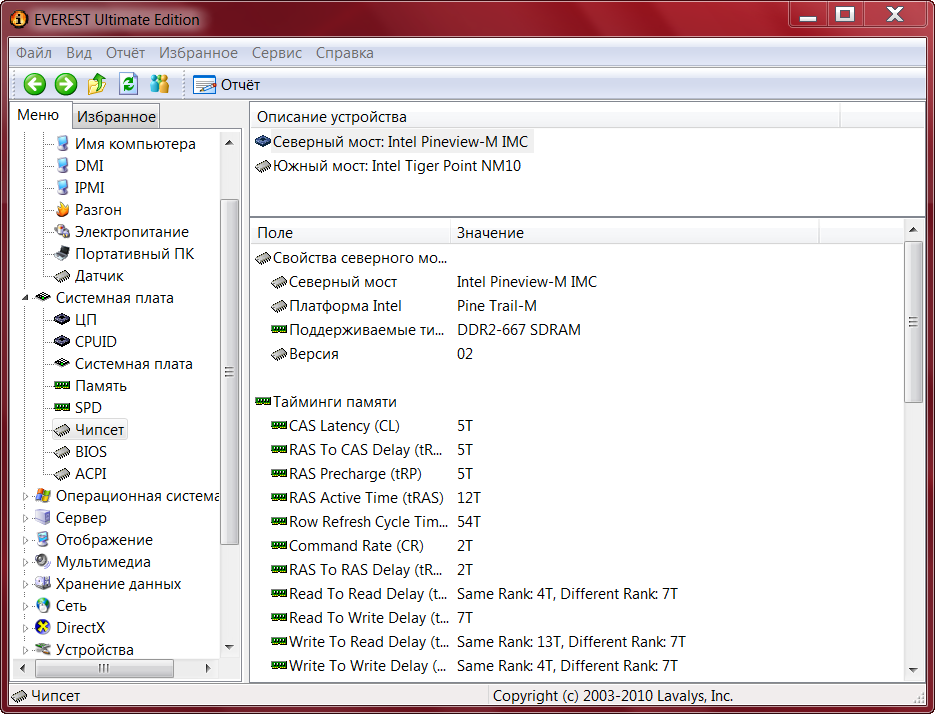This screenshot has width=935, height=714.
Task: Select Северный мост: Intel Pineview-M IMC device
Action: pyautogui.click(x=400, y=142)
